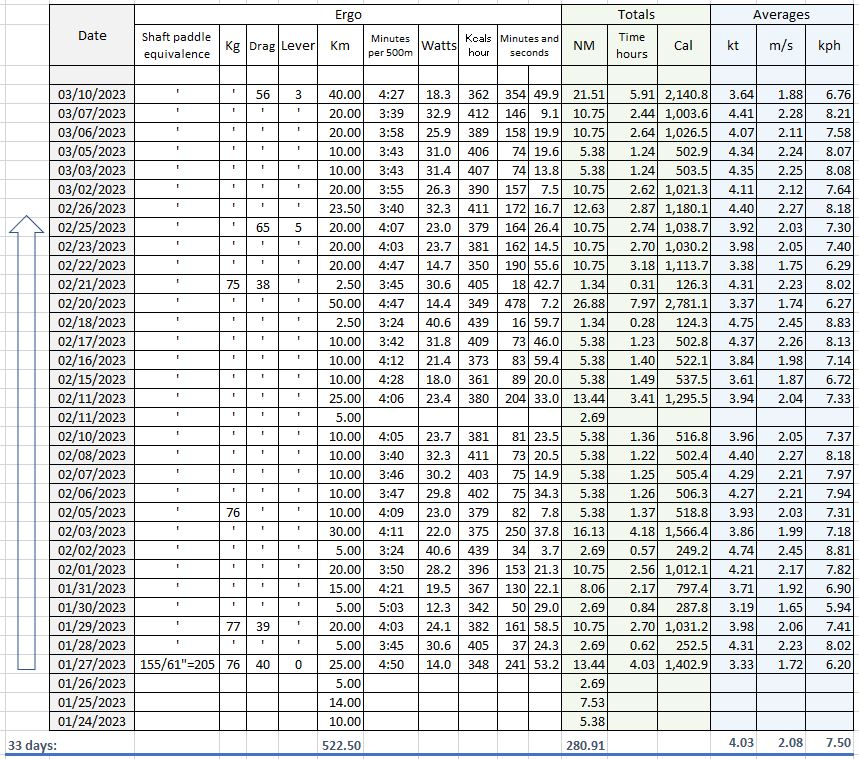The image size is (859, 759).
Task: Select the 23.50 Km cell
Action: tap(340, 208)
